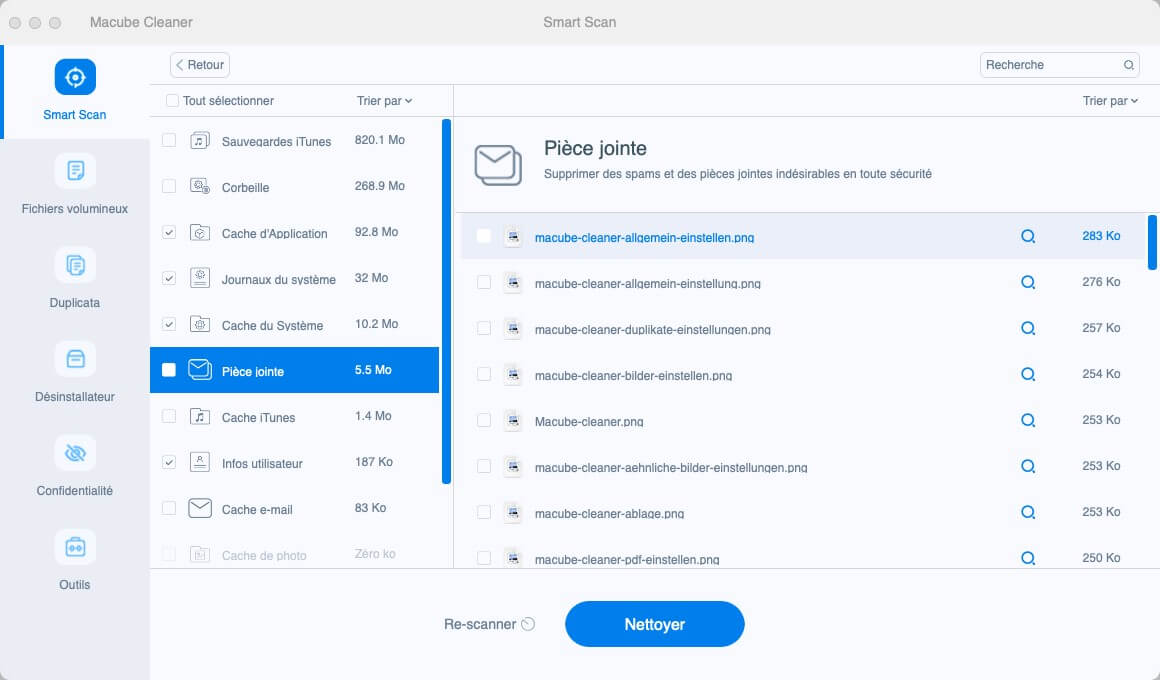Image resolution: width=1160 pixels, height=680 pixels.
Task: Go back with the Retour button
Action: [x=200, y=65]
